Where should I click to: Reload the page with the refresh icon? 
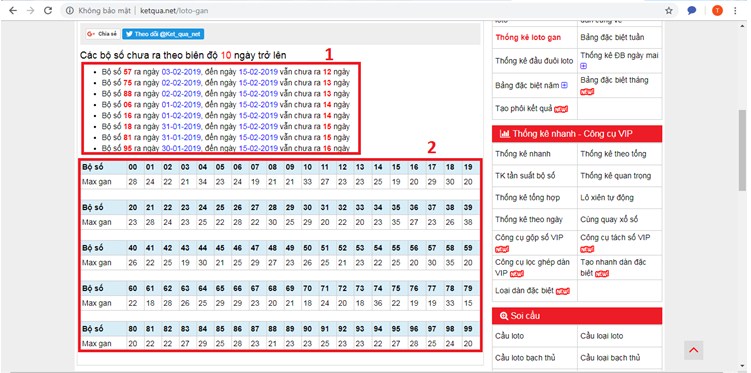tap(48, 11)
